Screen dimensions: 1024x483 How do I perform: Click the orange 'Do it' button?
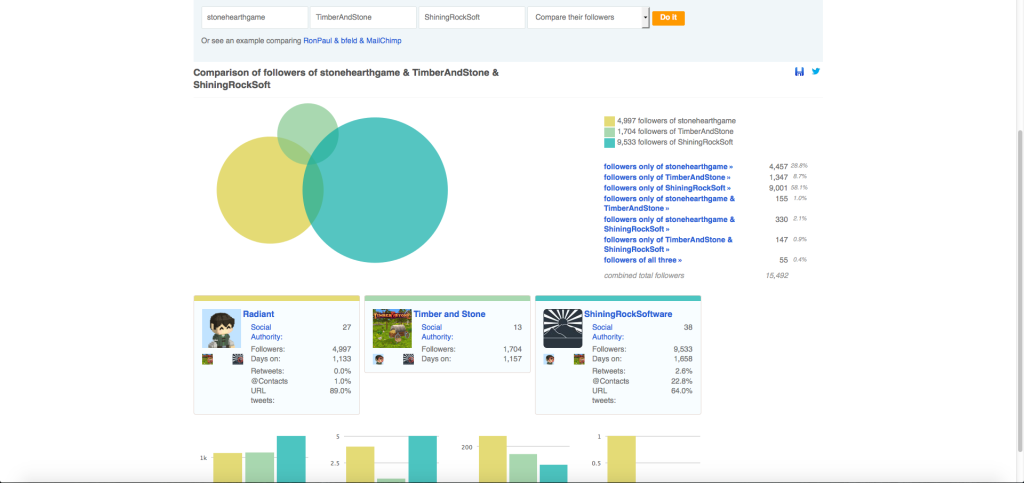668,18
